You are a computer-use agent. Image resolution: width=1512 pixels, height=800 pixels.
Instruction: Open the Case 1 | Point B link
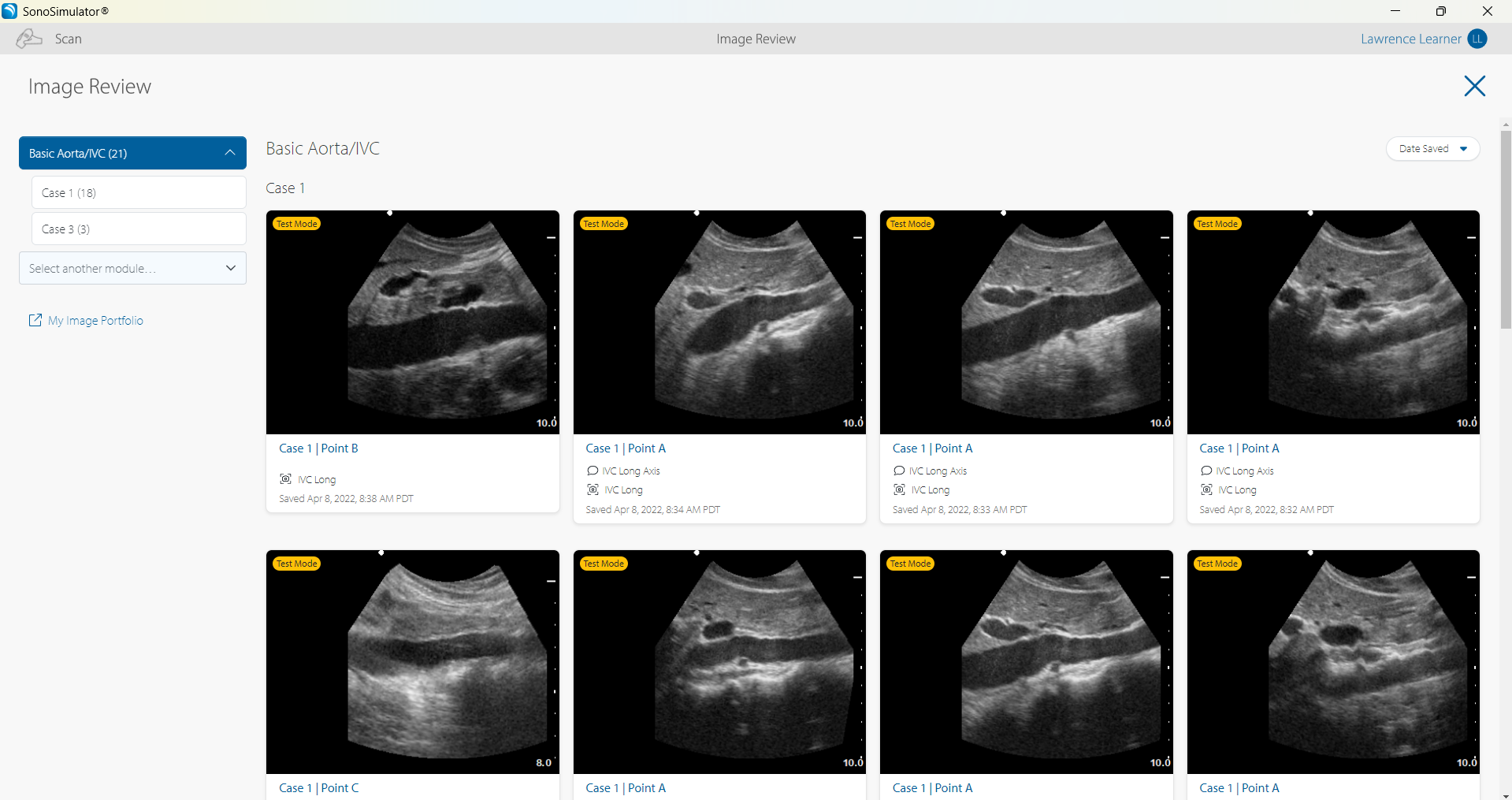pyautogui.click(x=318, y=448)
